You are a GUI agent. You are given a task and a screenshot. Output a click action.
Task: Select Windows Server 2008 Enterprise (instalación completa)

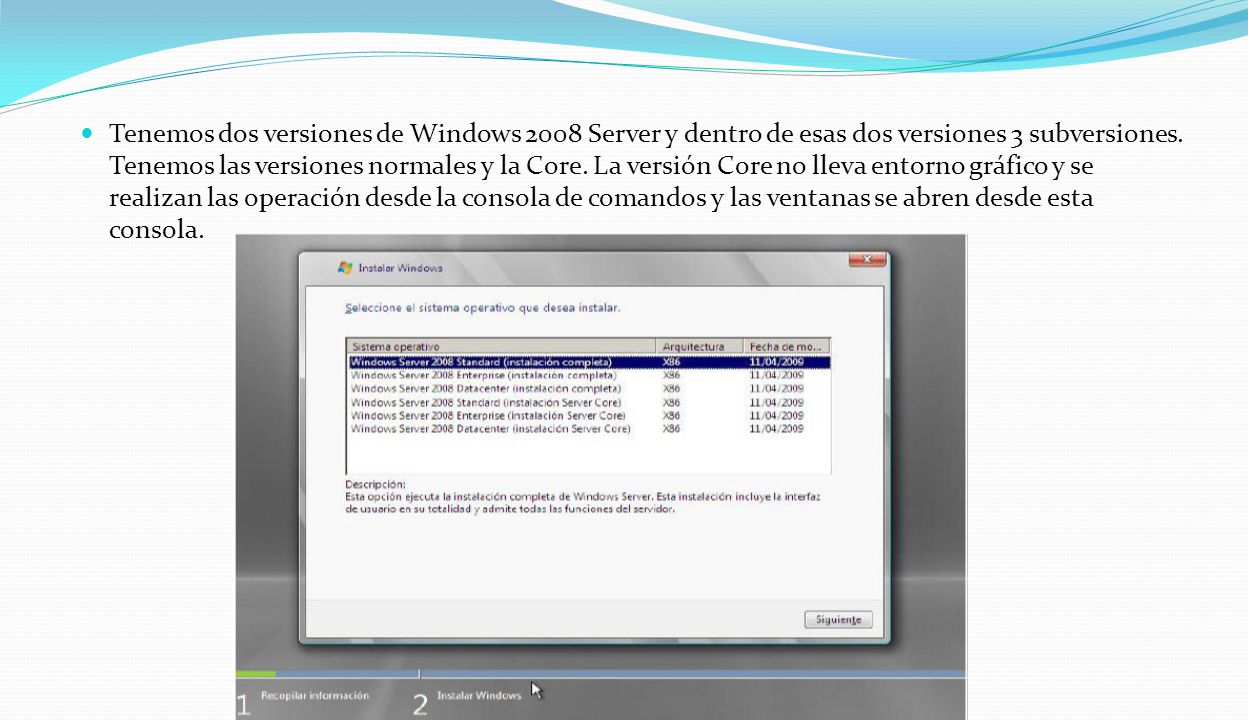(x=589, y=375)
